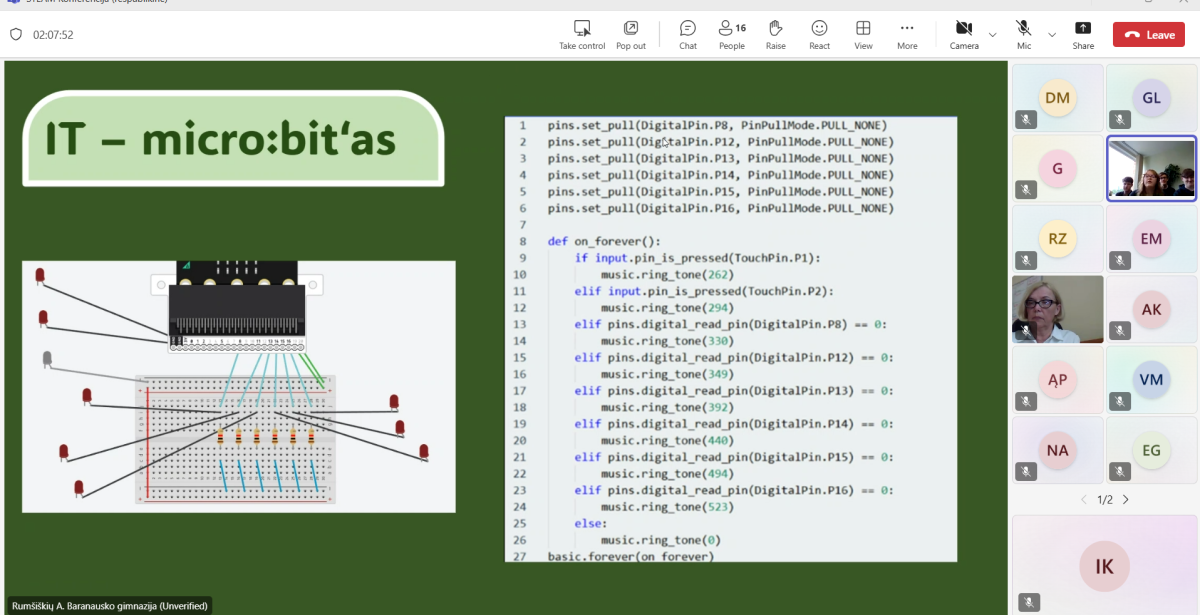The width and height of the screenshot is (1200, 615).
Task: Click muted mic icon on RZ tile
Action: 1025,260
